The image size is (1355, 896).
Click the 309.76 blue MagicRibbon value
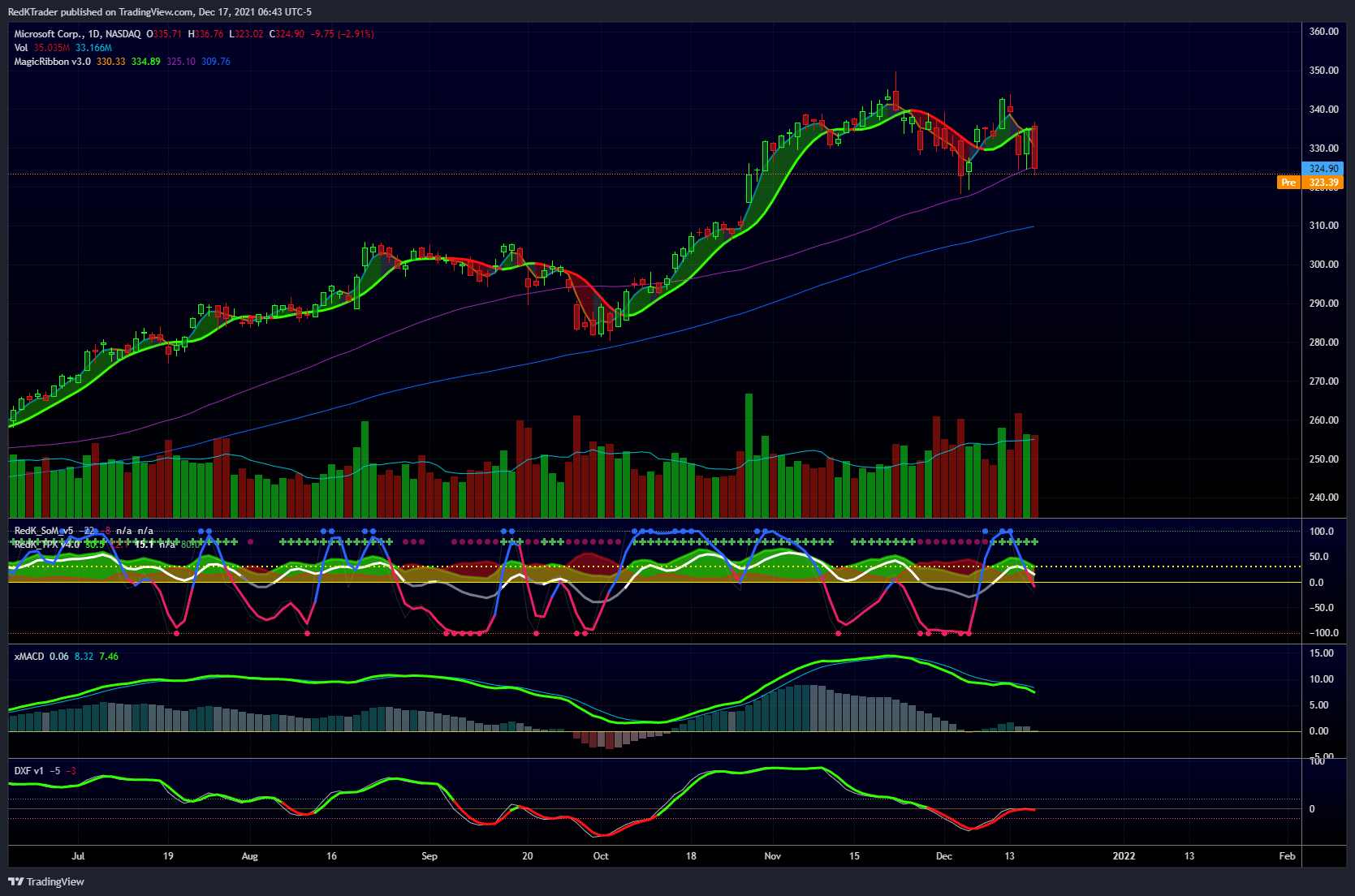pyautogui.click(x=216, y=62)
